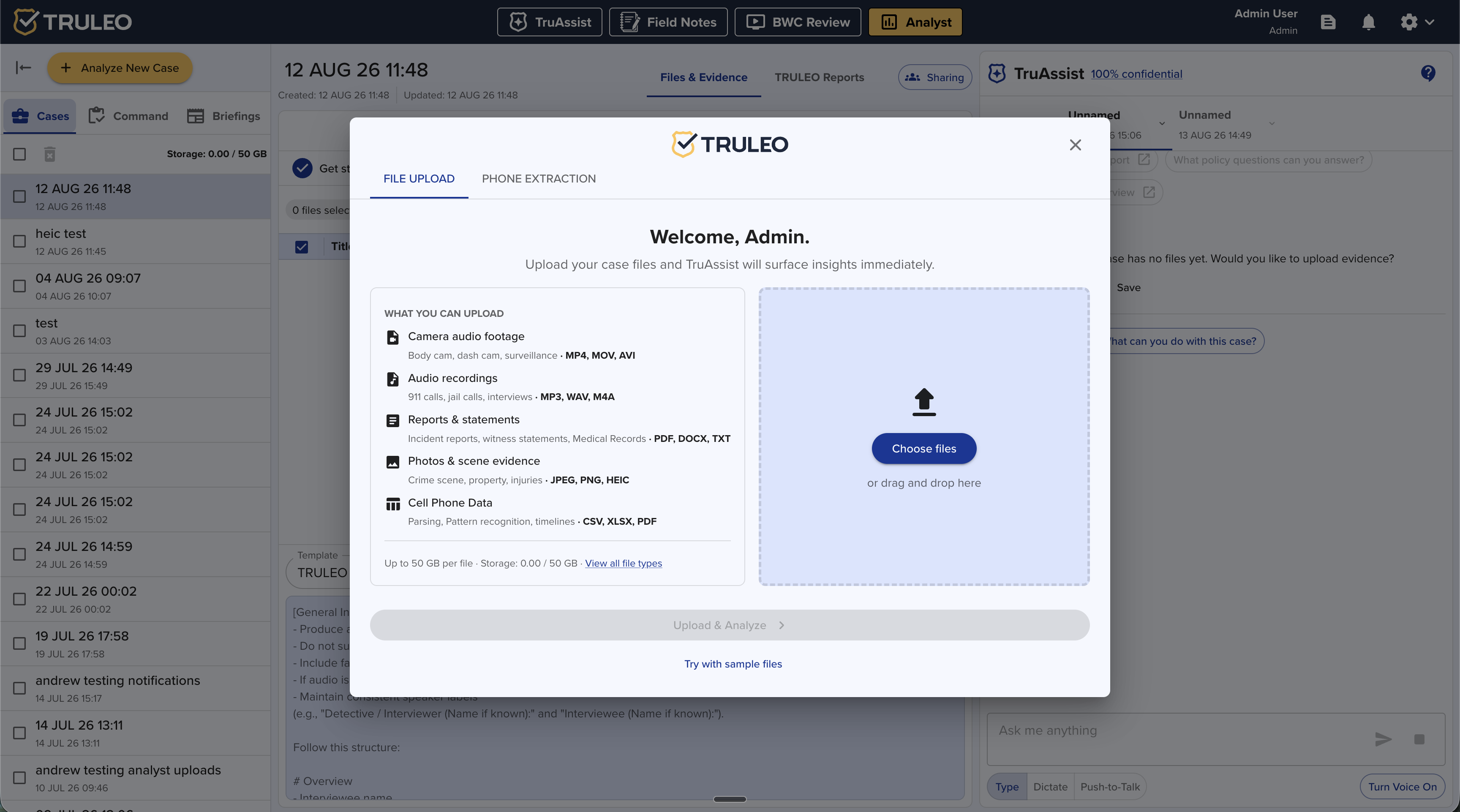The width and height of the screenshot is (1460, 812).
Task: Click 'What policy questions can you answer?' suggestion
Action: pos(1269,160)
